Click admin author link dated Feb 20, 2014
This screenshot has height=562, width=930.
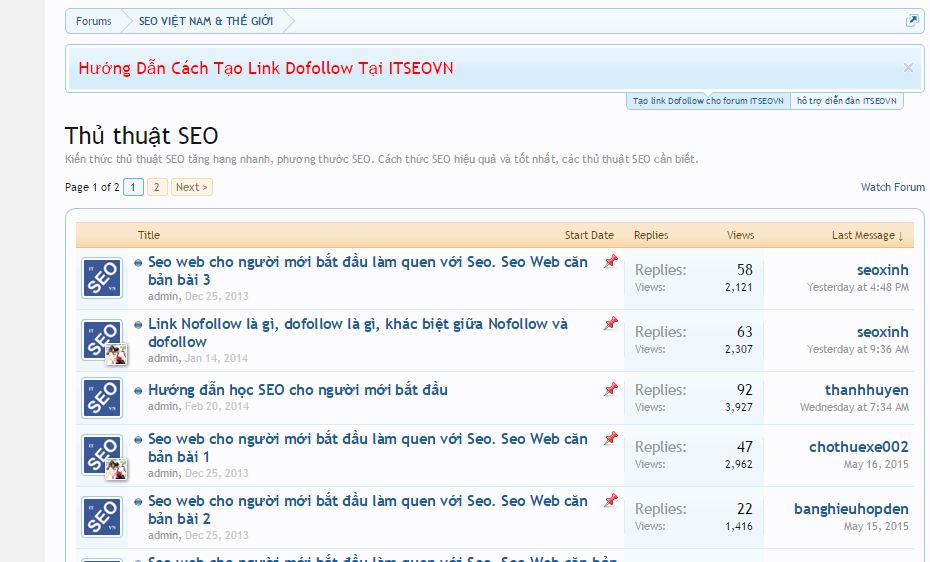(163, 407)
